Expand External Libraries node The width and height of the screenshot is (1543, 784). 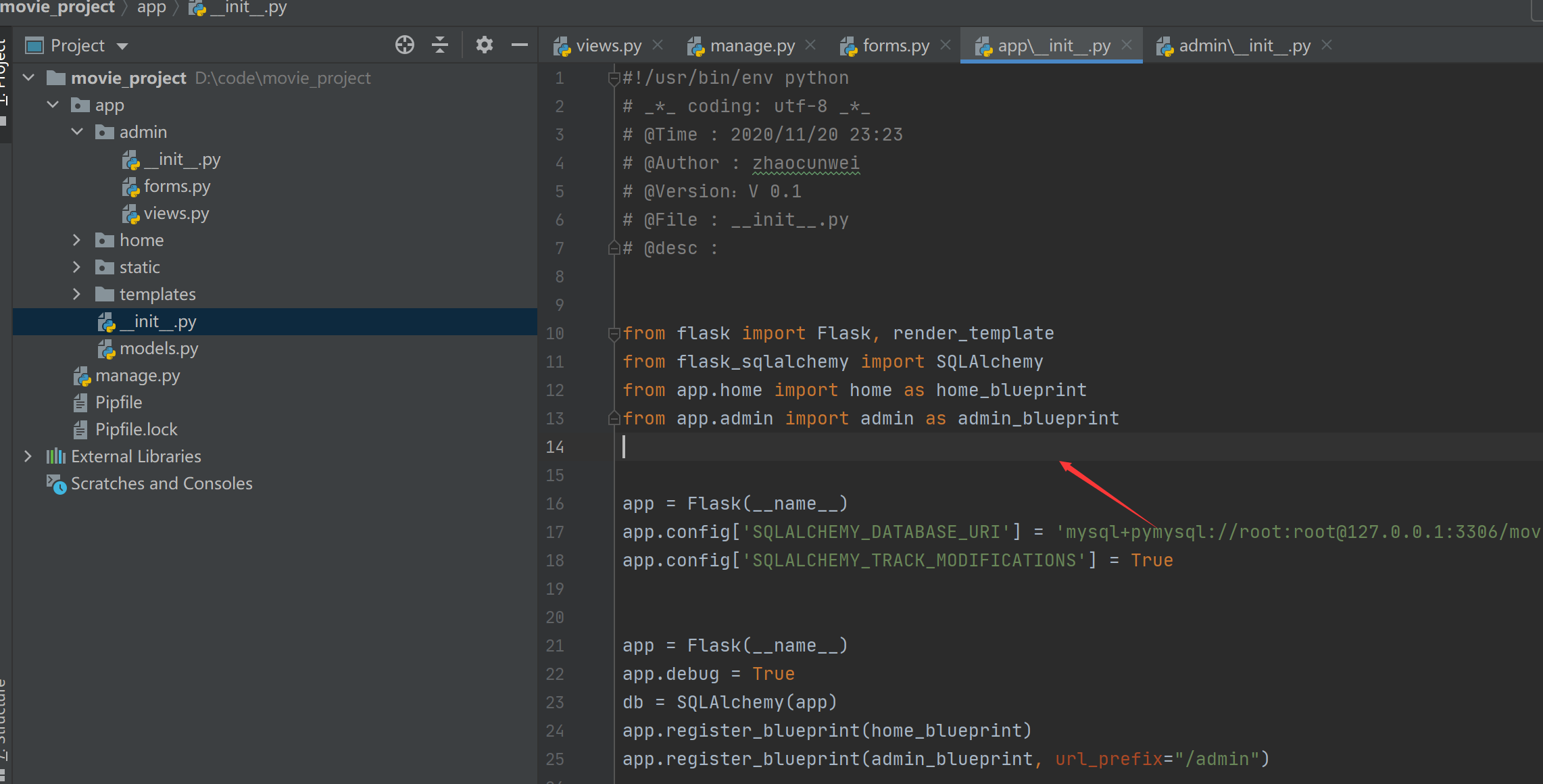point(28,457)
